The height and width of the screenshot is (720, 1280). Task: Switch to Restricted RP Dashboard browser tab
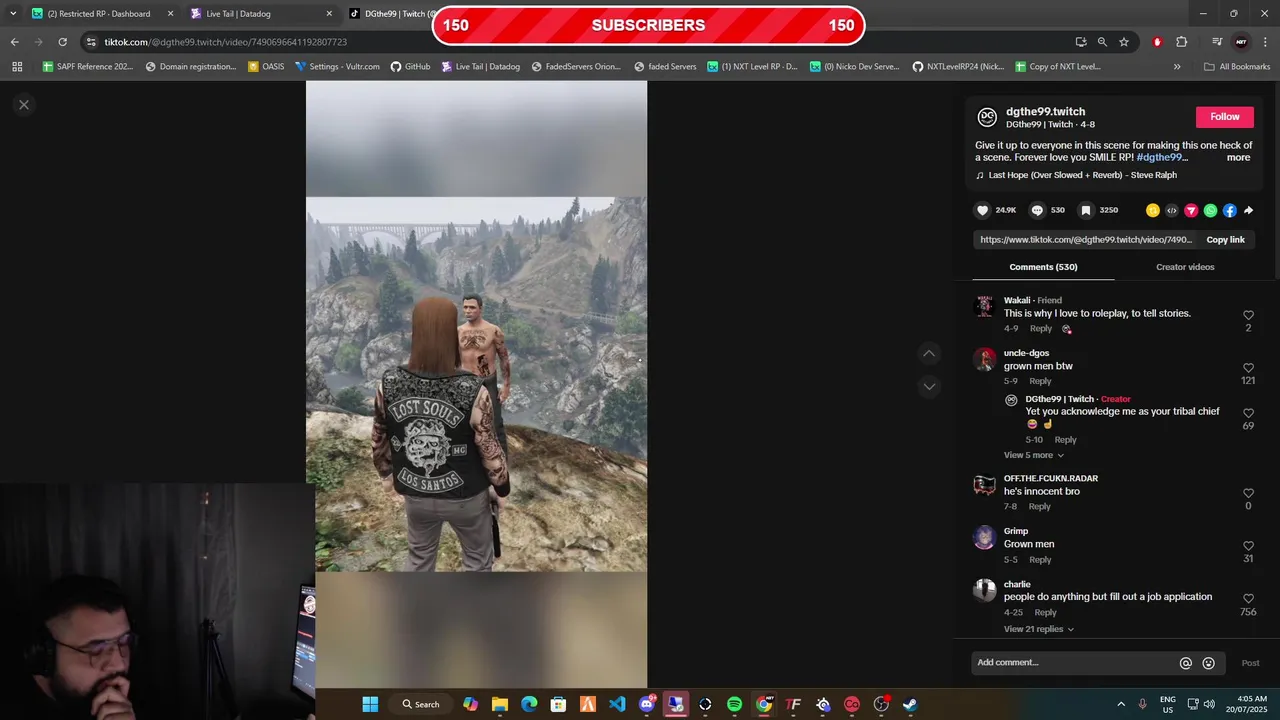click(x=101, y=14)
